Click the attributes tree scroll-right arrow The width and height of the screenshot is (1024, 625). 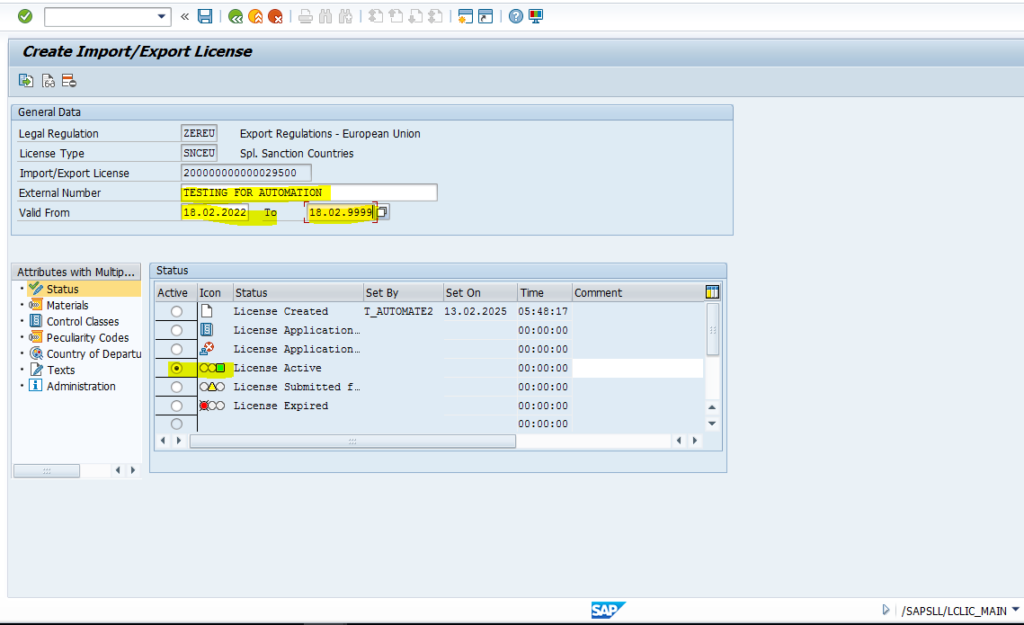(x=133, y=470)
